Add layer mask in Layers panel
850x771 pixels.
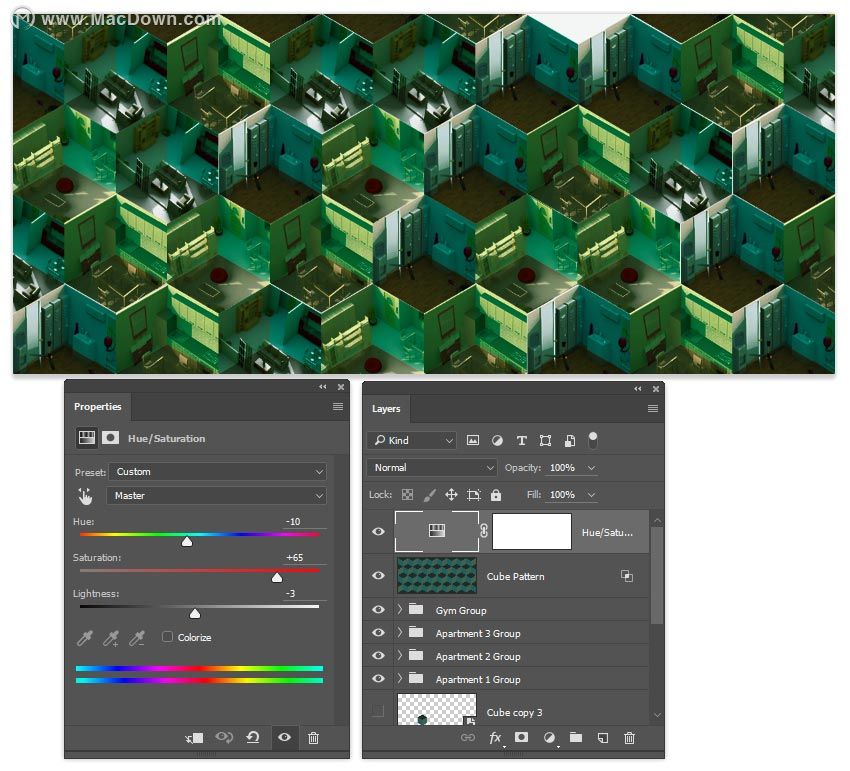(x=521, y=737)
